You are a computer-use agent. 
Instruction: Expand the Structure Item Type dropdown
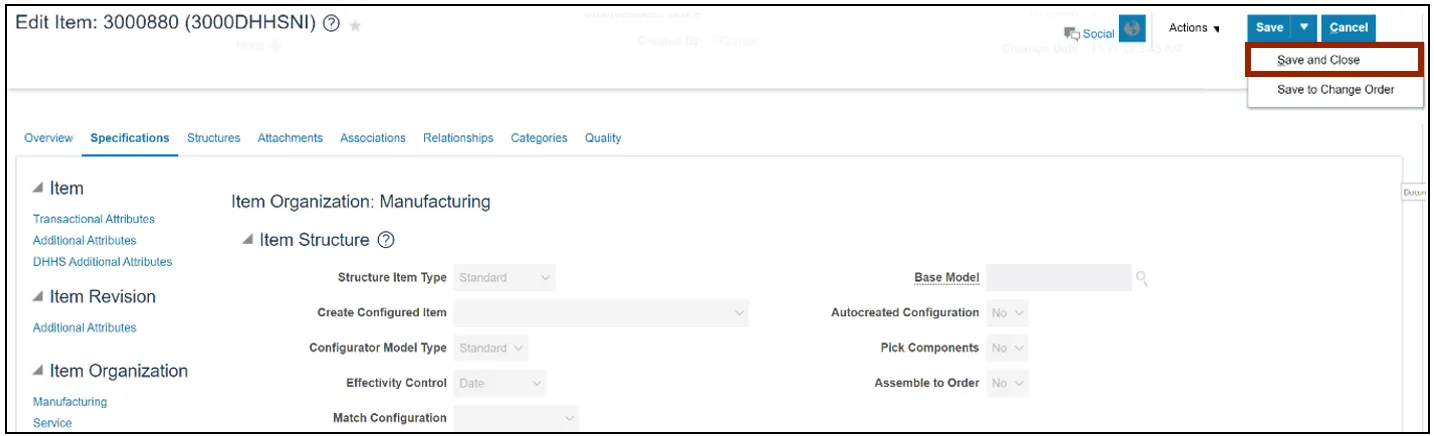point(505,278)
